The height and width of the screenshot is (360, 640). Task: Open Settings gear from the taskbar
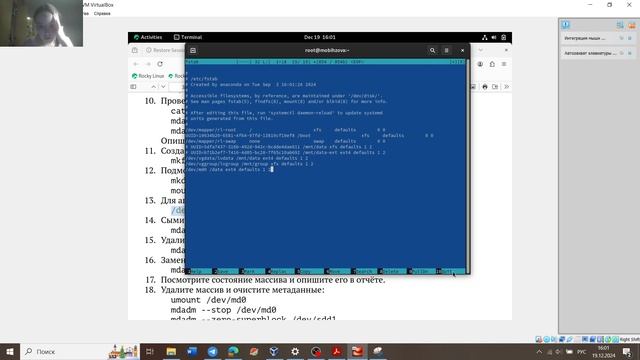[x=295, y=351]
